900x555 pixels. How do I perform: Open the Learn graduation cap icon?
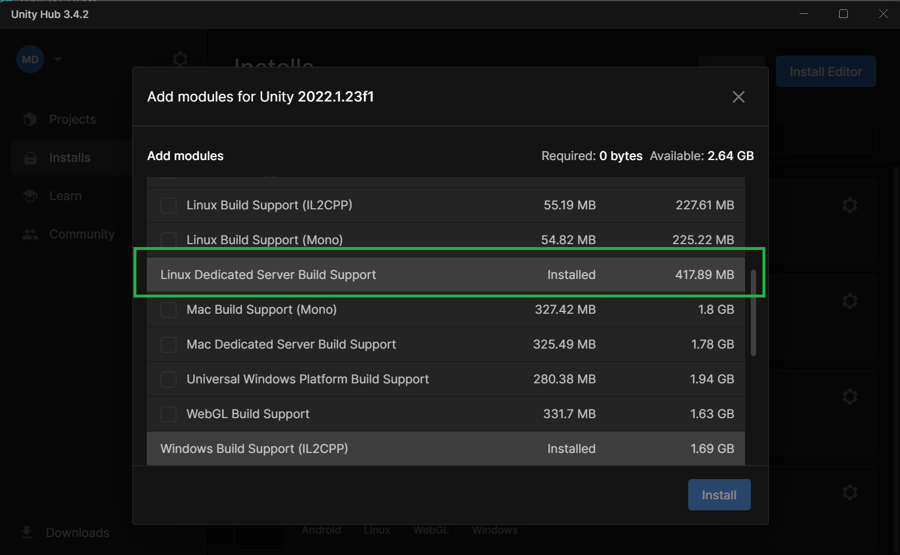tap(30, 196)
